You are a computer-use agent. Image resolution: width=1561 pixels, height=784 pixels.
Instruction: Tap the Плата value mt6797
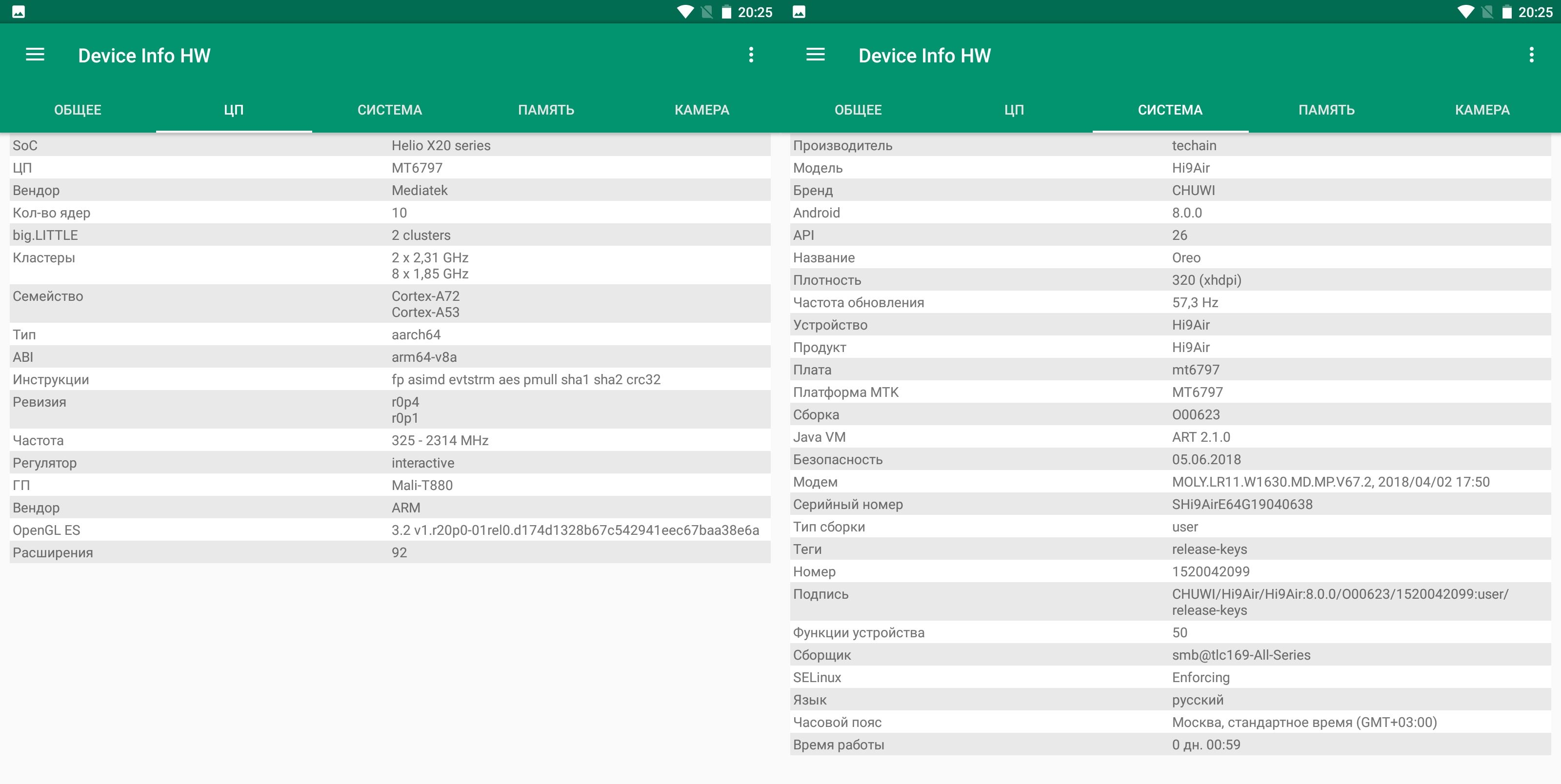coord(1196,370)
